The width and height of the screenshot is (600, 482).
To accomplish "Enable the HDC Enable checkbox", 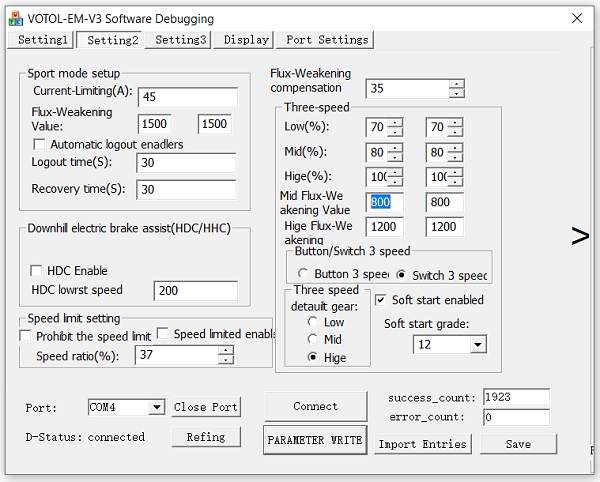I will 37,271.
